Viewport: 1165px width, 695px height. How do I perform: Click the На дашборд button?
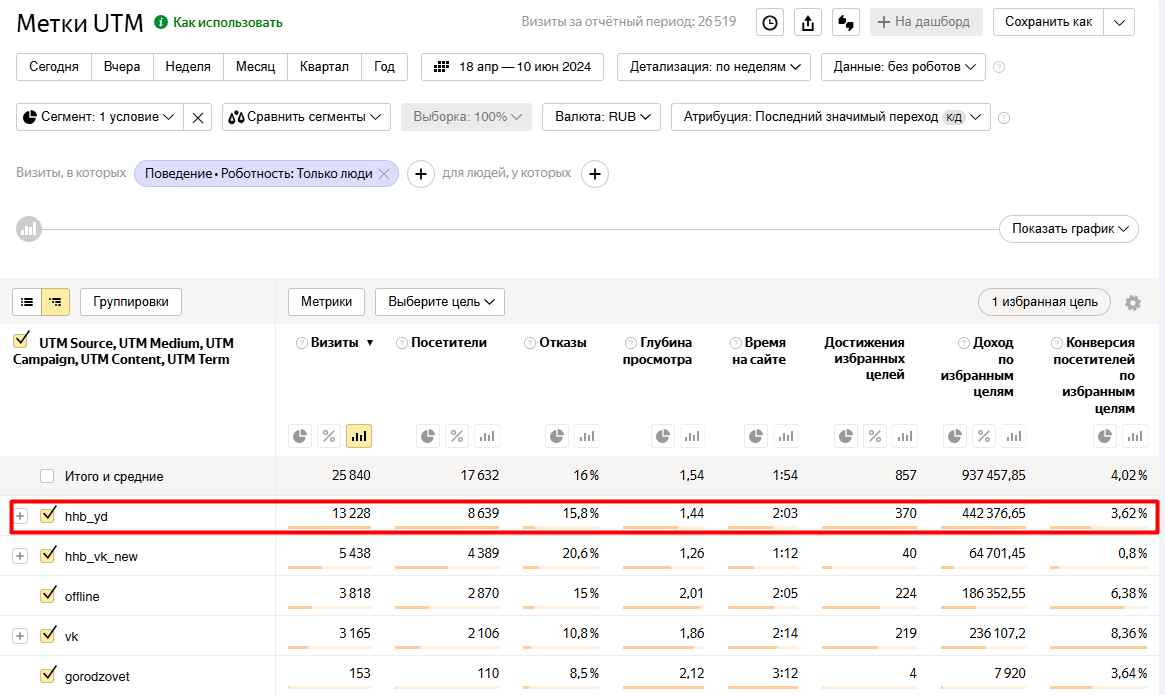pyautogui.click(x=926, y=22)
